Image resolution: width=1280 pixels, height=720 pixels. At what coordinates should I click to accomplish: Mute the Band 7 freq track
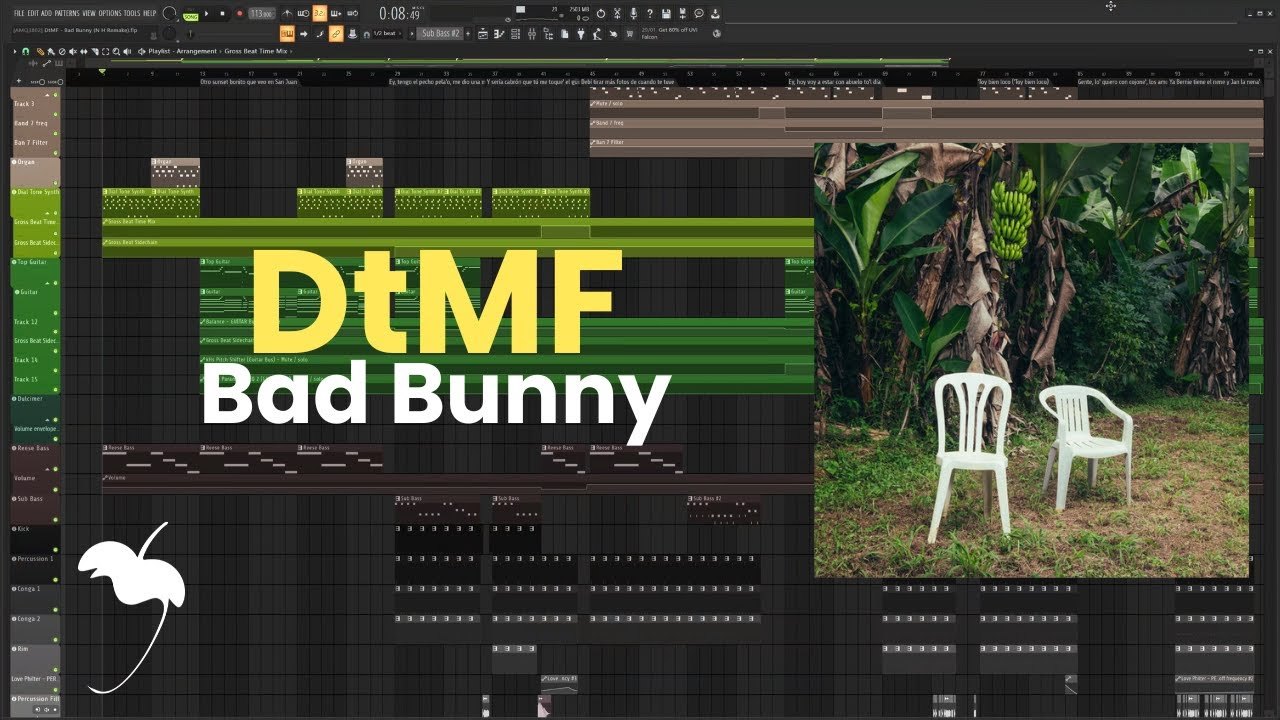click(x=55, y=134)
